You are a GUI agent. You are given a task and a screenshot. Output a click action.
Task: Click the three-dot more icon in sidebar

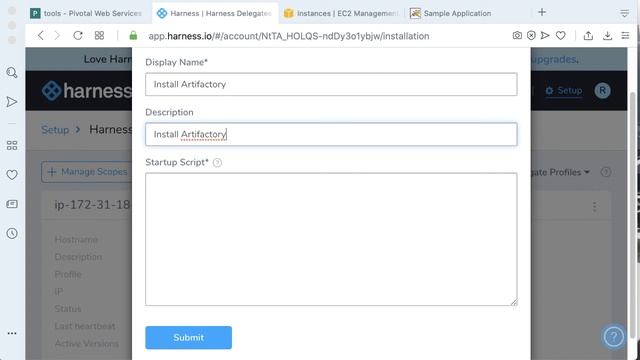pyautogui.click(x=12, y=333)
